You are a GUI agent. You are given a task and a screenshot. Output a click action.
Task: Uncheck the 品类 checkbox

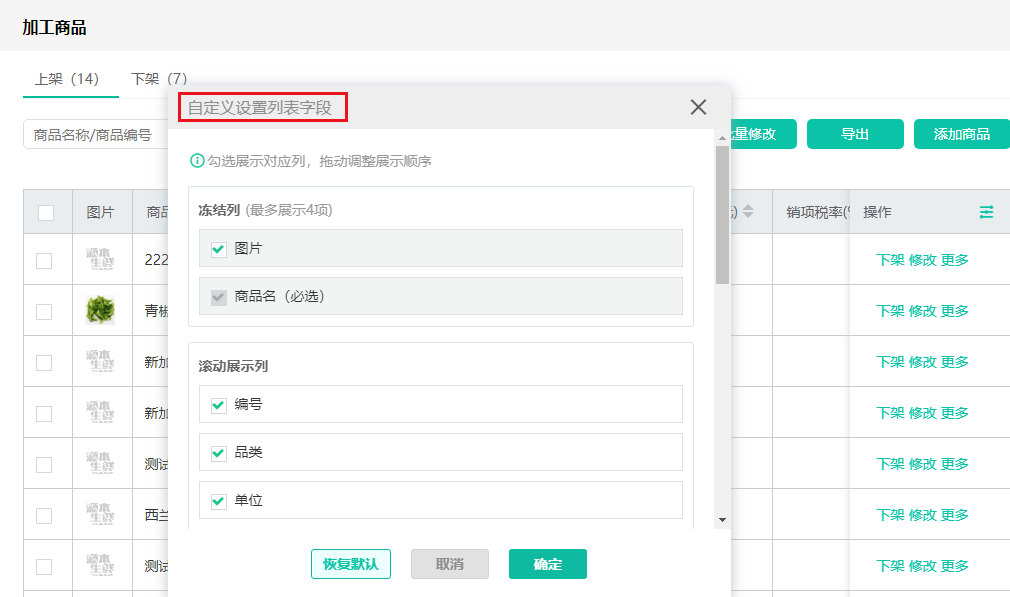tap(218, 452)
